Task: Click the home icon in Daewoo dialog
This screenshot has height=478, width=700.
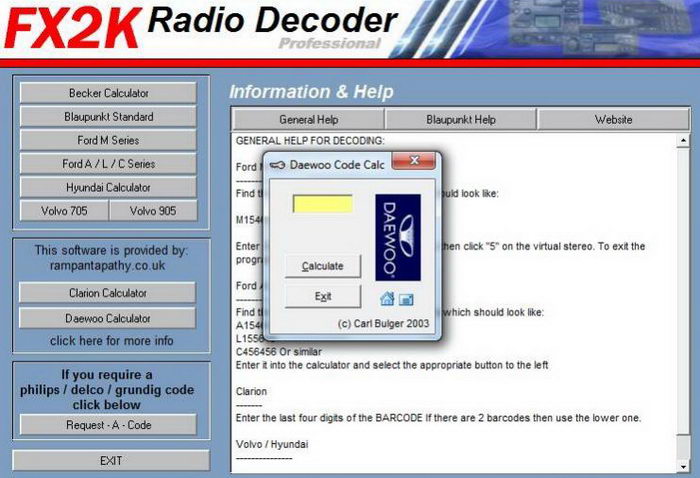Action: 387,299
